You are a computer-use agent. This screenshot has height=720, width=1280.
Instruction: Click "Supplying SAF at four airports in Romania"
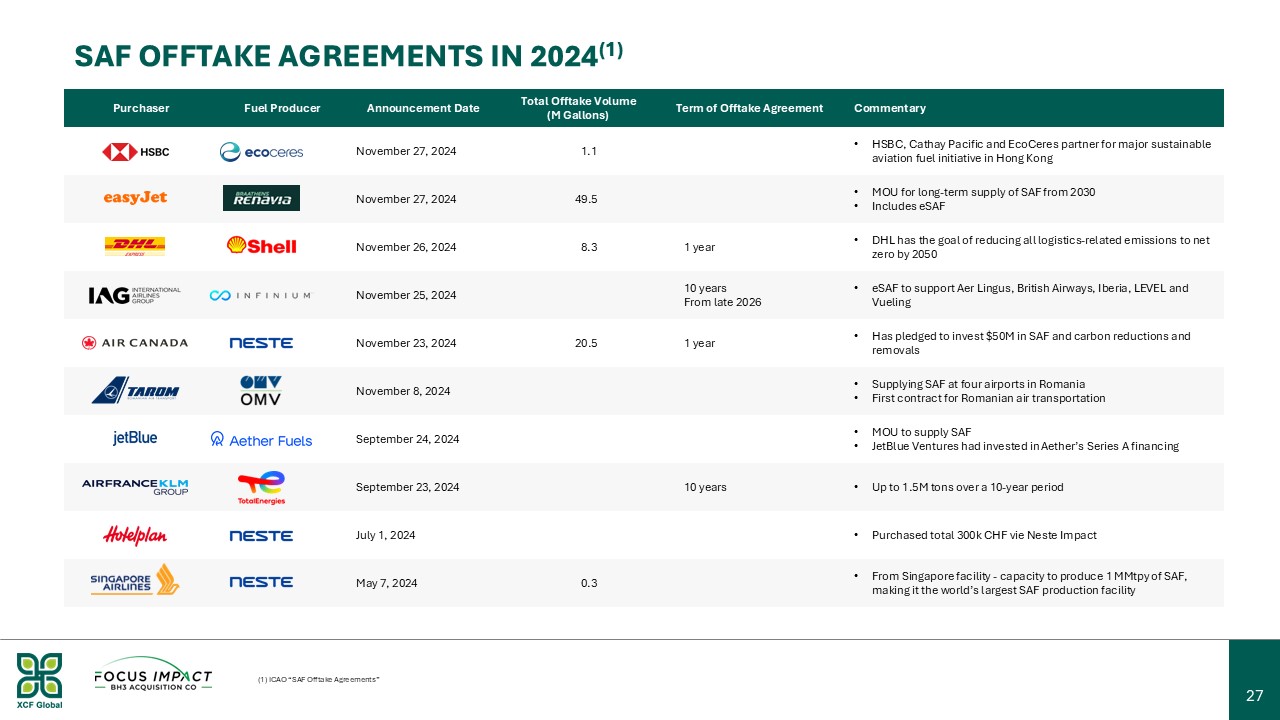tap(978, 384)
